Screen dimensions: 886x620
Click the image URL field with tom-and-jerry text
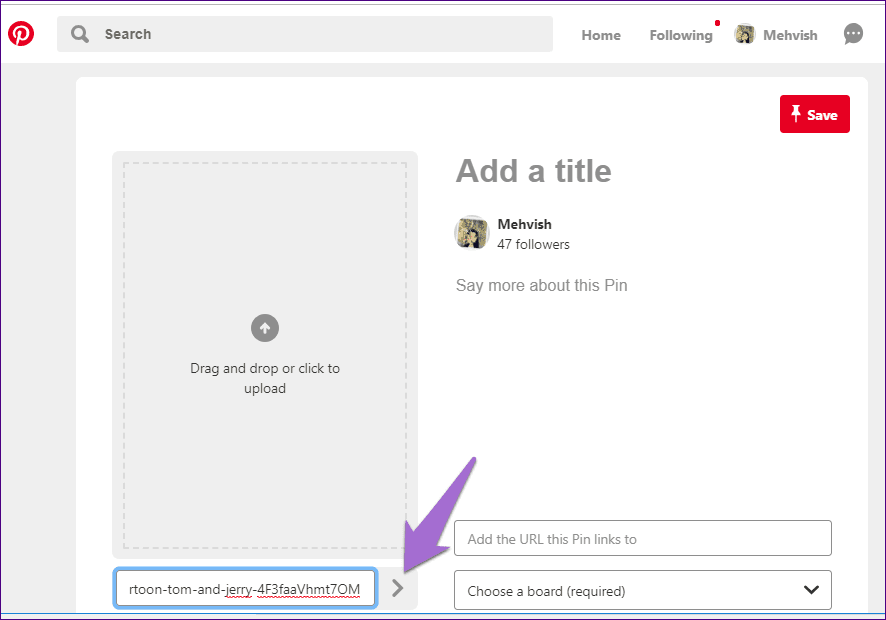pos(245,589)
